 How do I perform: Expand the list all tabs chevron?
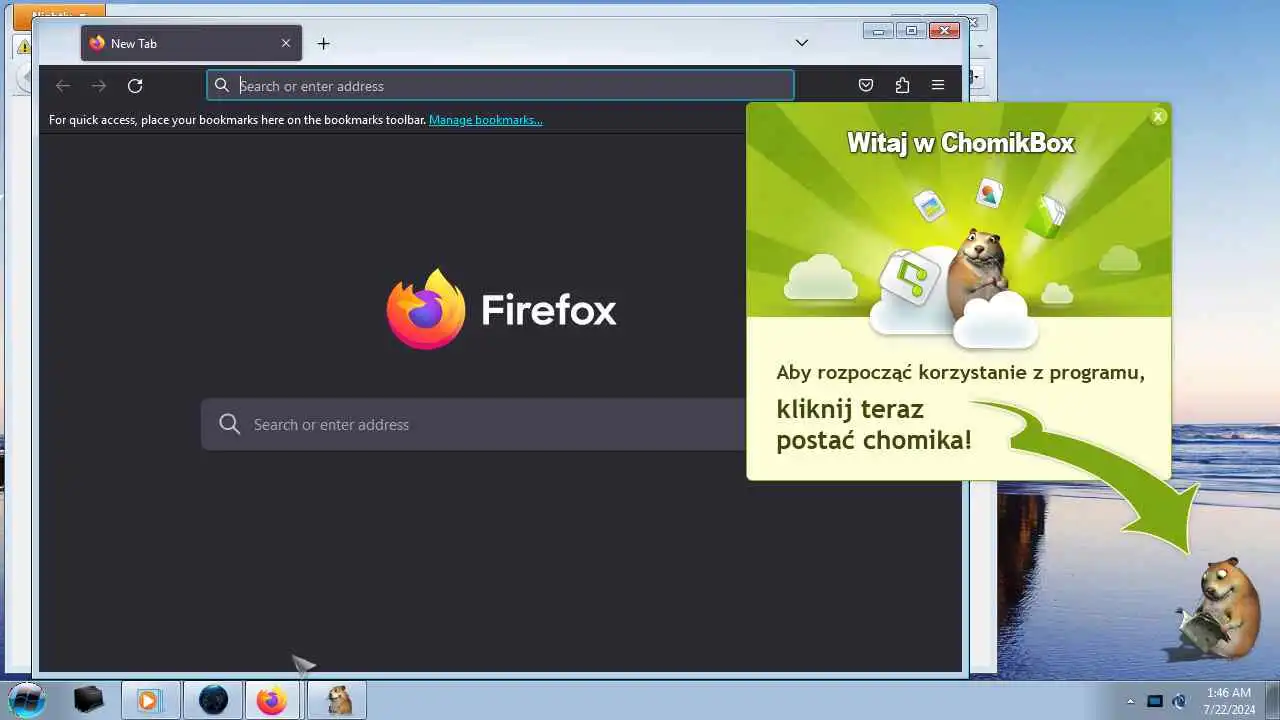pos(801,43)
